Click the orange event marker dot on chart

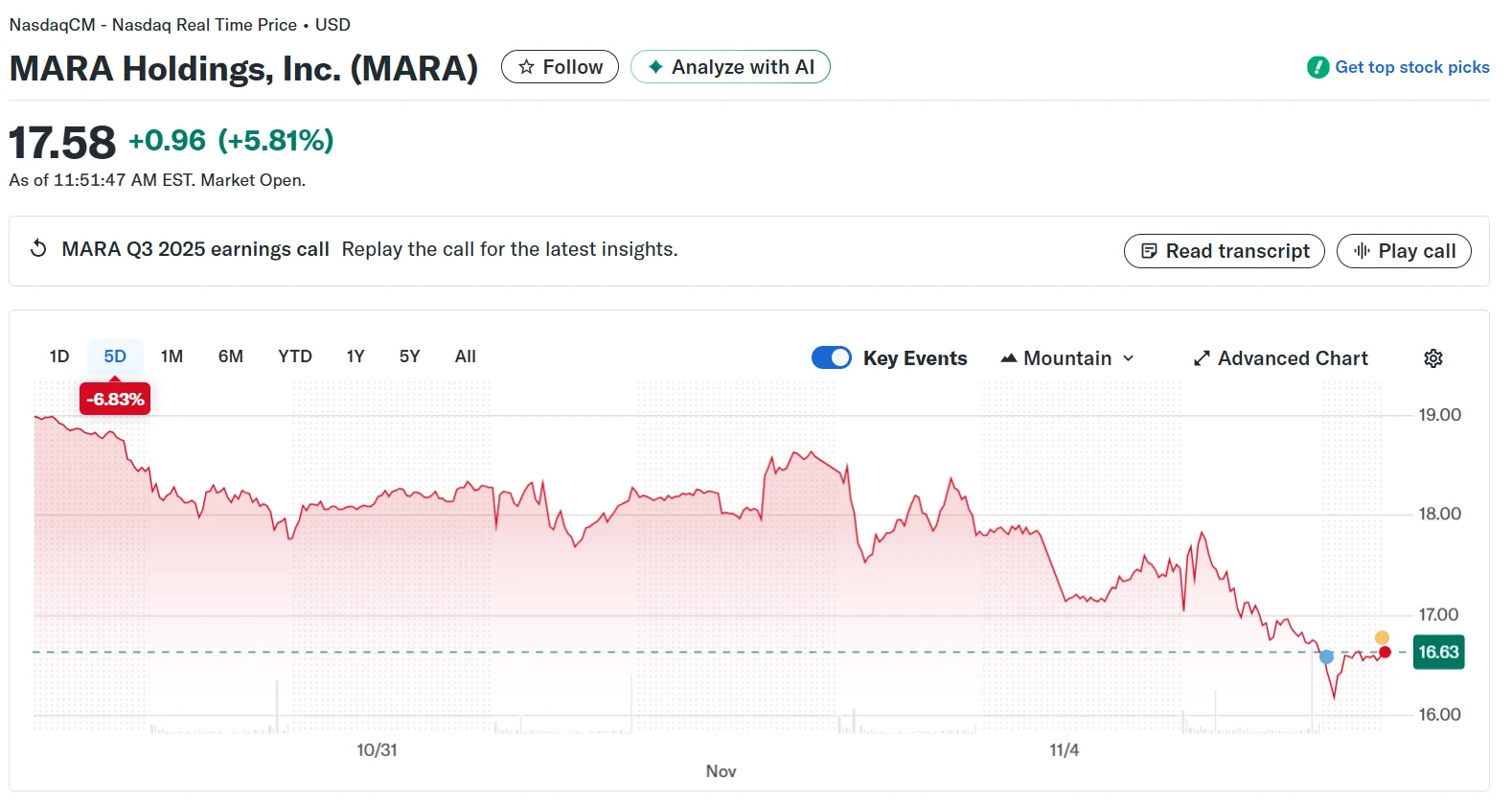(1382, 636)
